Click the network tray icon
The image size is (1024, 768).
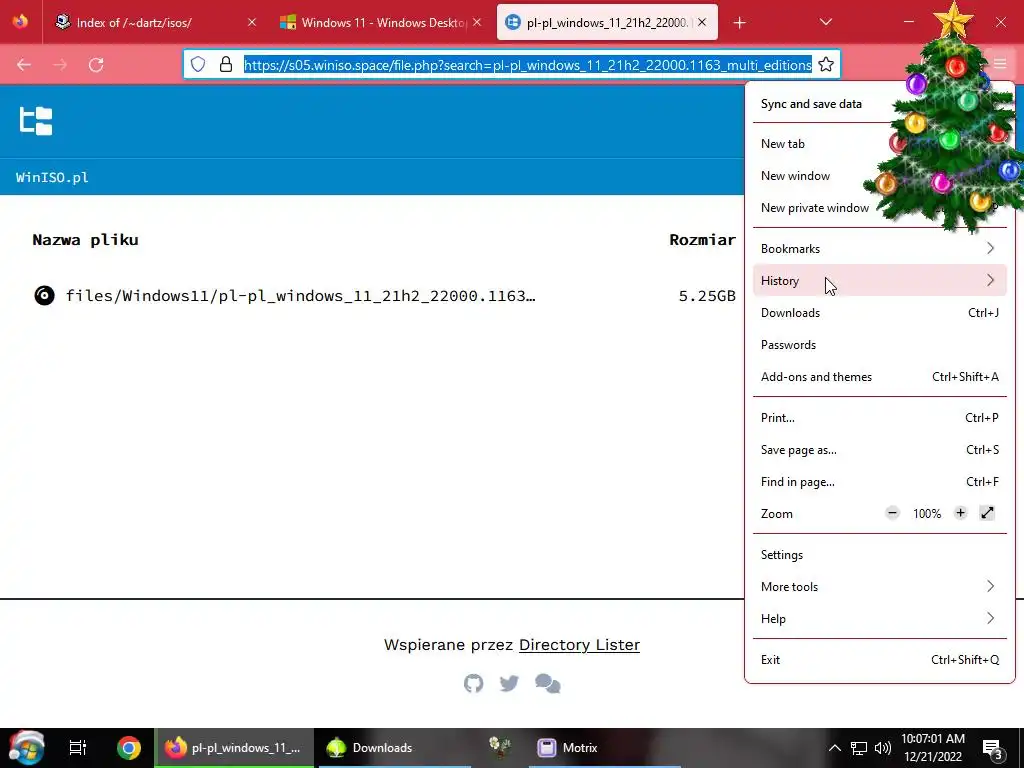859,748
